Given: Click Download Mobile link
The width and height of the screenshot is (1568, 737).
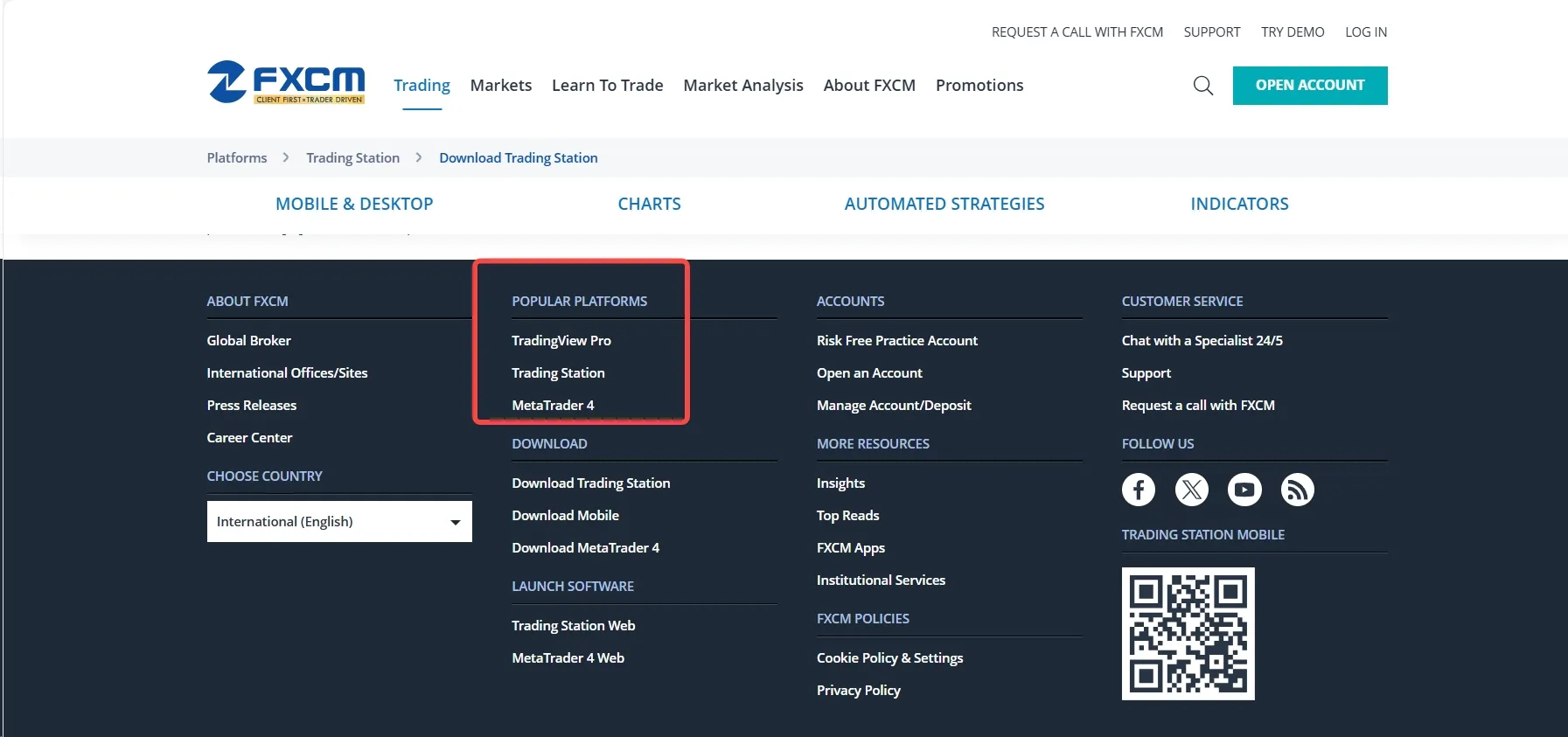Looking at the screenshot, I should [566, 516].
